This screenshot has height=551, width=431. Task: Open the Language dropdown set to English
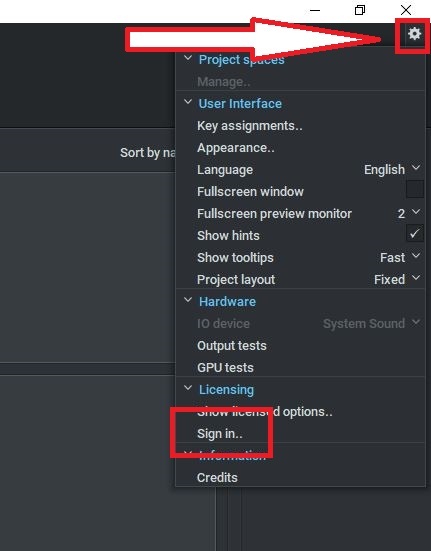point(392,169)
